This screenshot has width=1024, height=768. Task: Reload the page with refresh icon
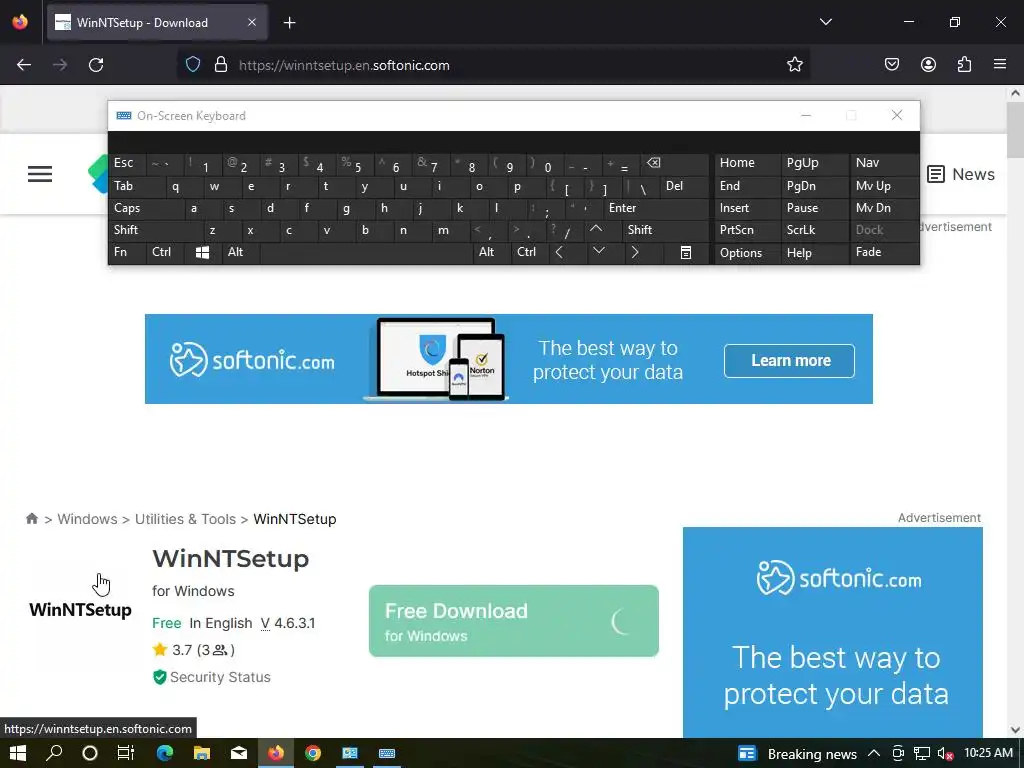pos(96,65)
